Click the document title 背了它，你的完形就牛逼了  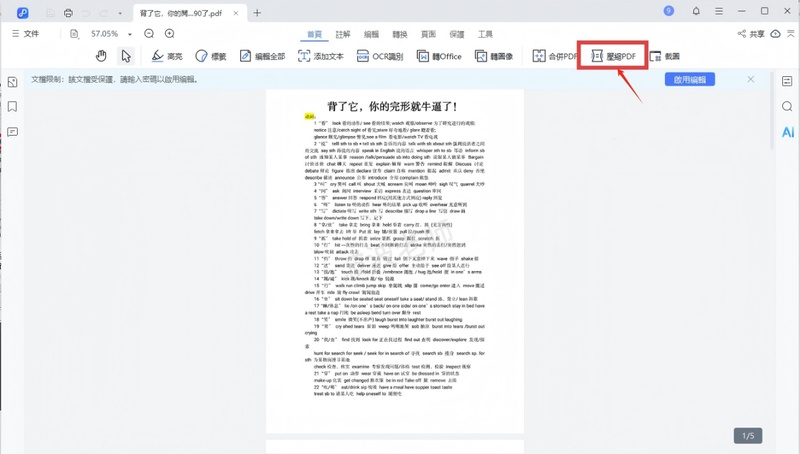[392, 107]
